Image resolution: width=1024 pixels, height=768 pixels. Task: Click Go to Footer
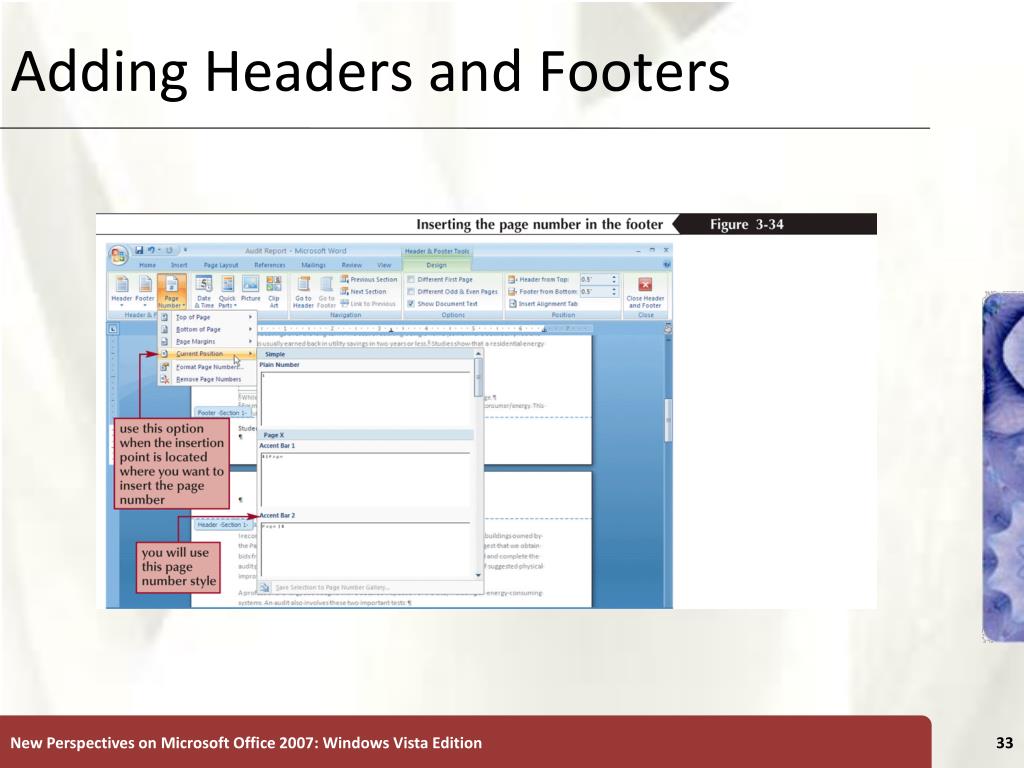coord(327,291)
